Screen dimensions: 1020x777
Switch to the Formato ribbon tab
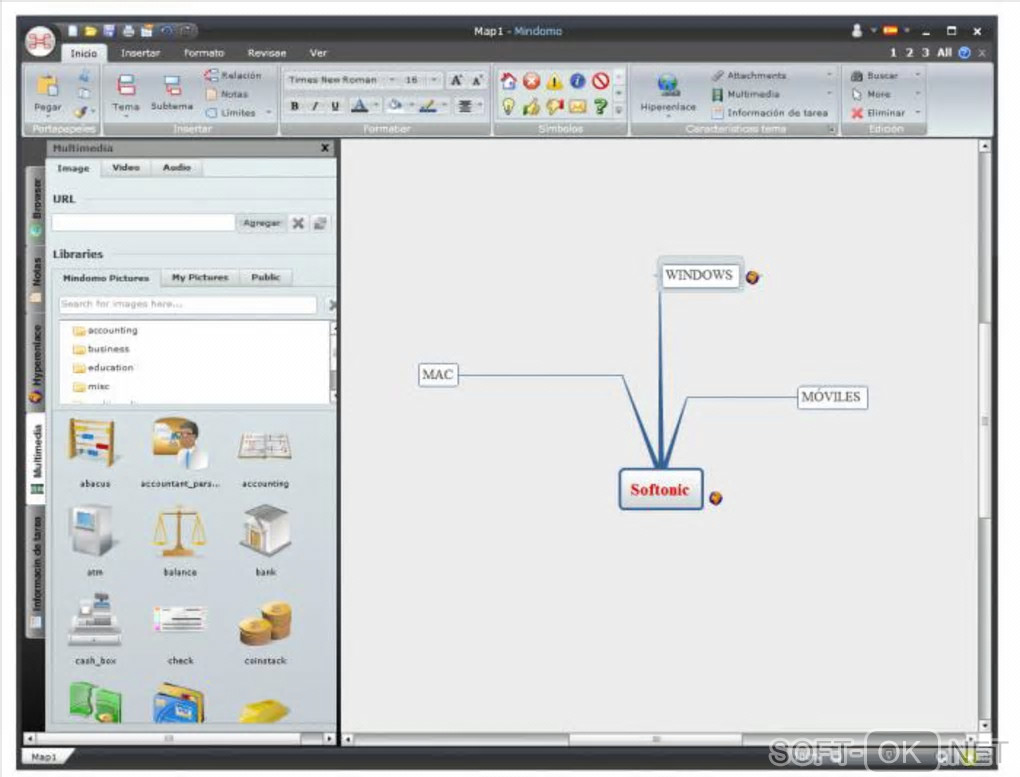point(204,53)
